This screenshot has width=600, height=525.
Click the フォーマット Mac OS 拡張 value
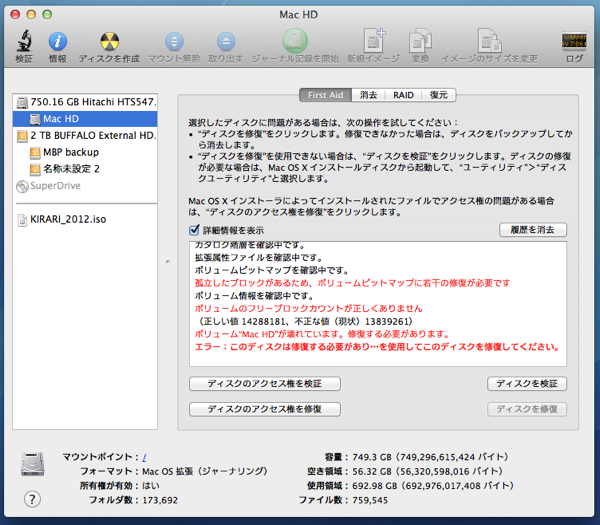[205, 471]
